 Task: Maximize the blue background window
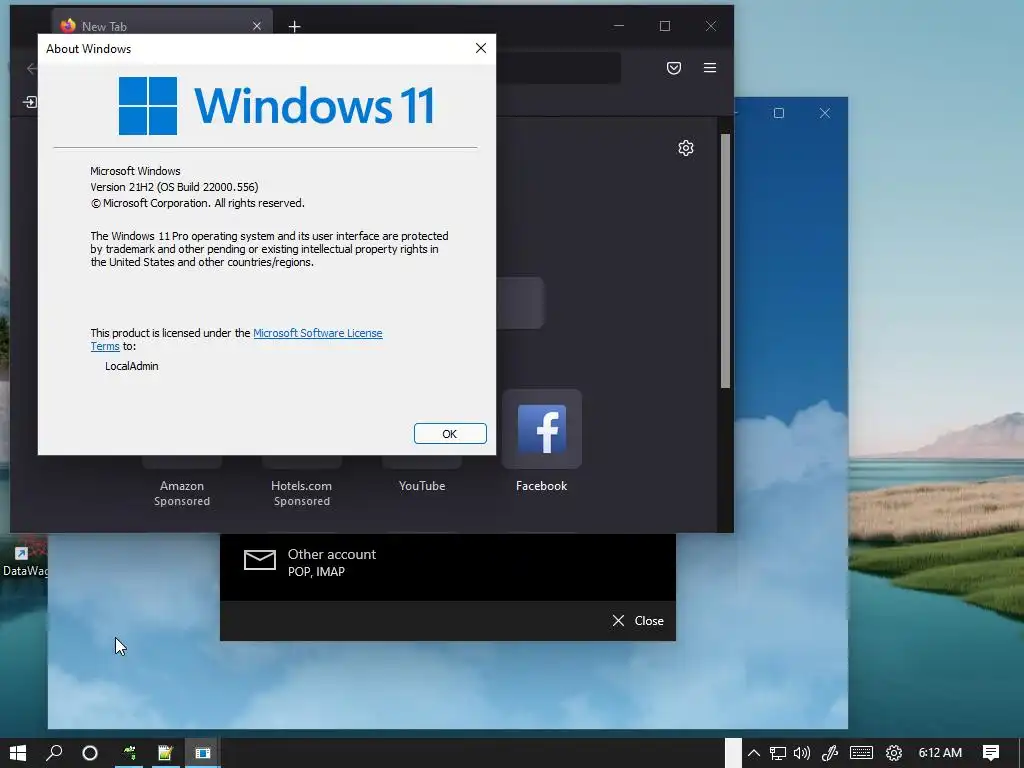click(x=778, y=113)
